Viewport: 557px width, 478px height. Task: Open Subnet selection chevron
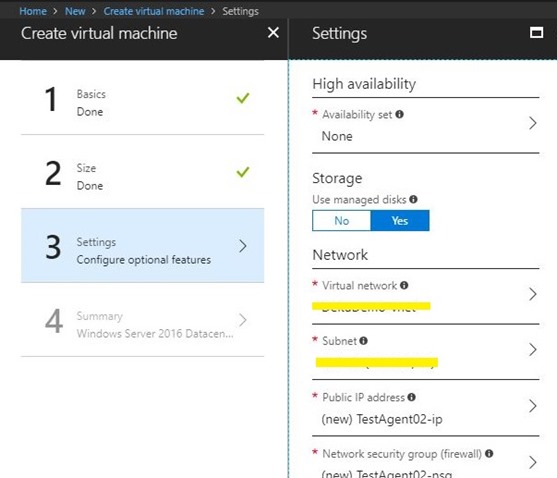[x=532, y=350]
